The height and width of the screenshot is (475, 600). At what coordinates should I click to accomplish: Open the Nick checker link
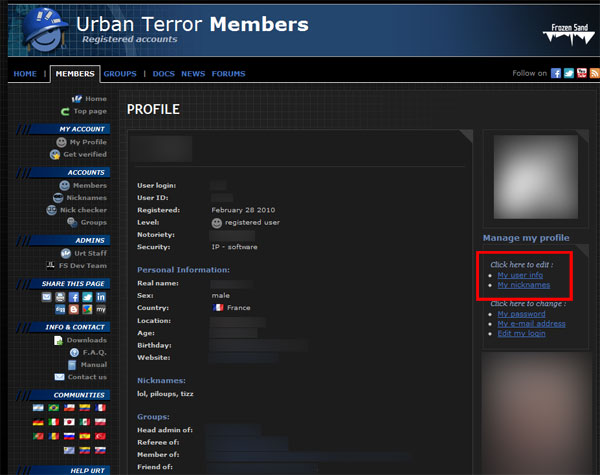77,210
